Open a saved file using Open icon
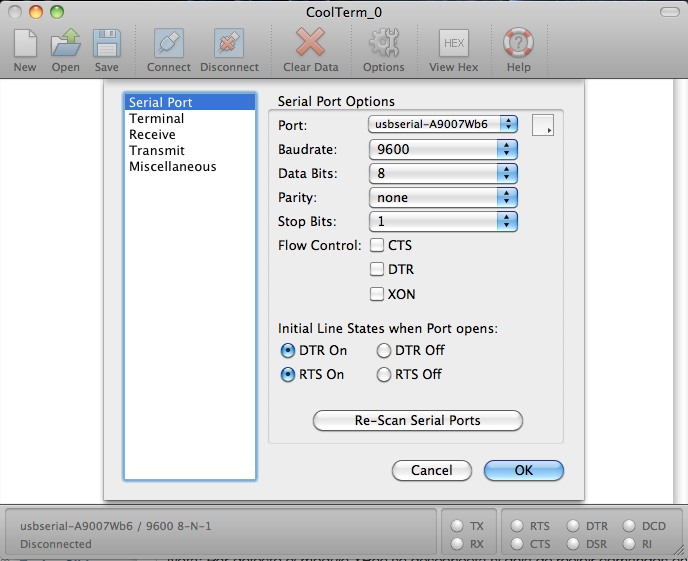The height and width of the screenshot is (561, 688). coord(66,43)
